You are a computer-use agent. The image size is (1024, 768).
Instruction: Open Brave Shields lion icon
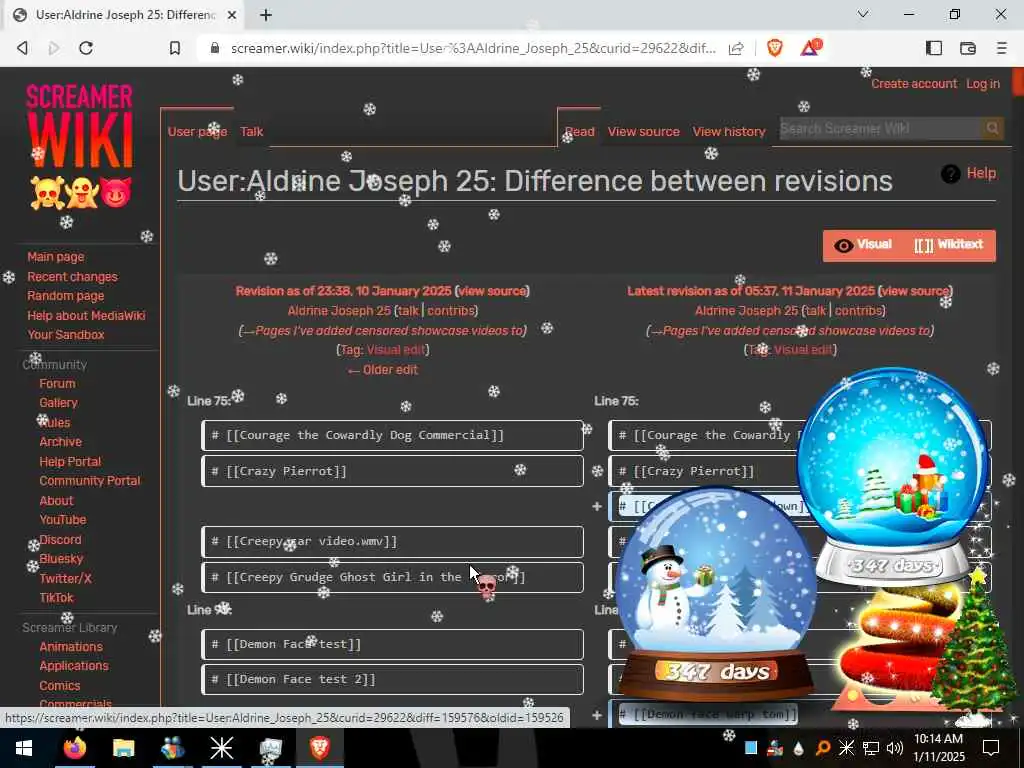tap(775, 48)
